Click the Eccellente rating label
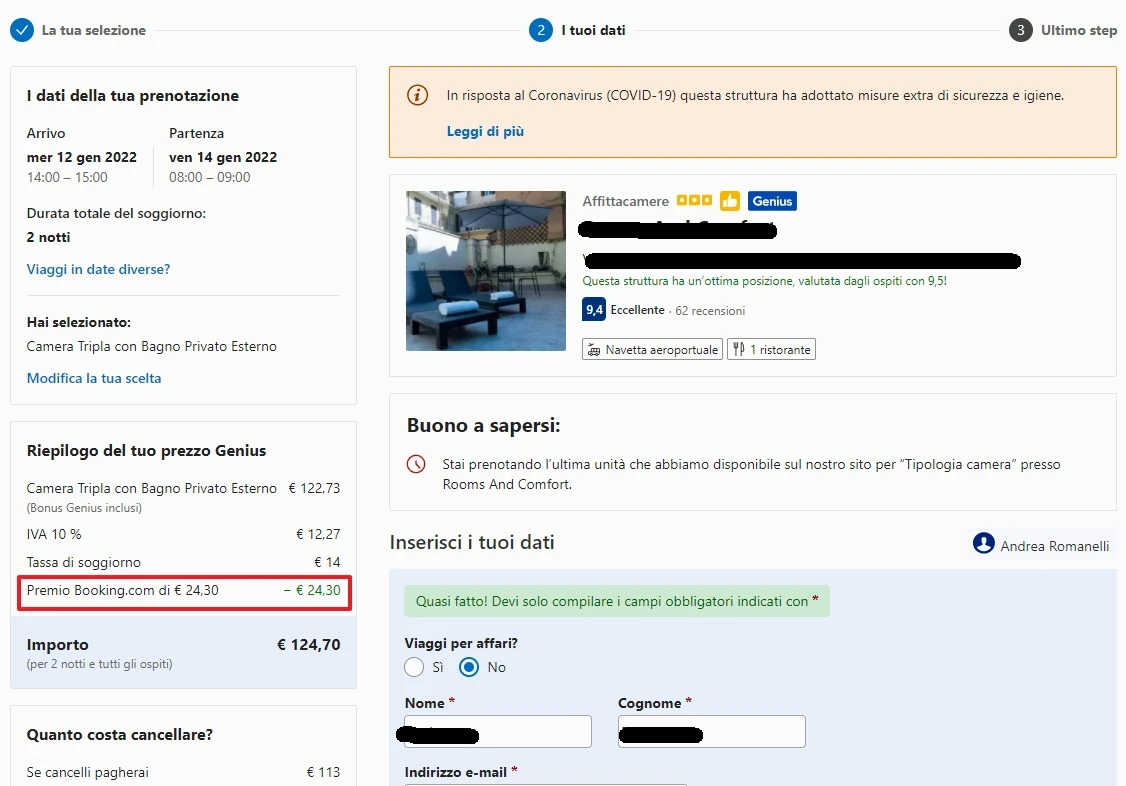1126x786 pixels. (x=638, y=310)
